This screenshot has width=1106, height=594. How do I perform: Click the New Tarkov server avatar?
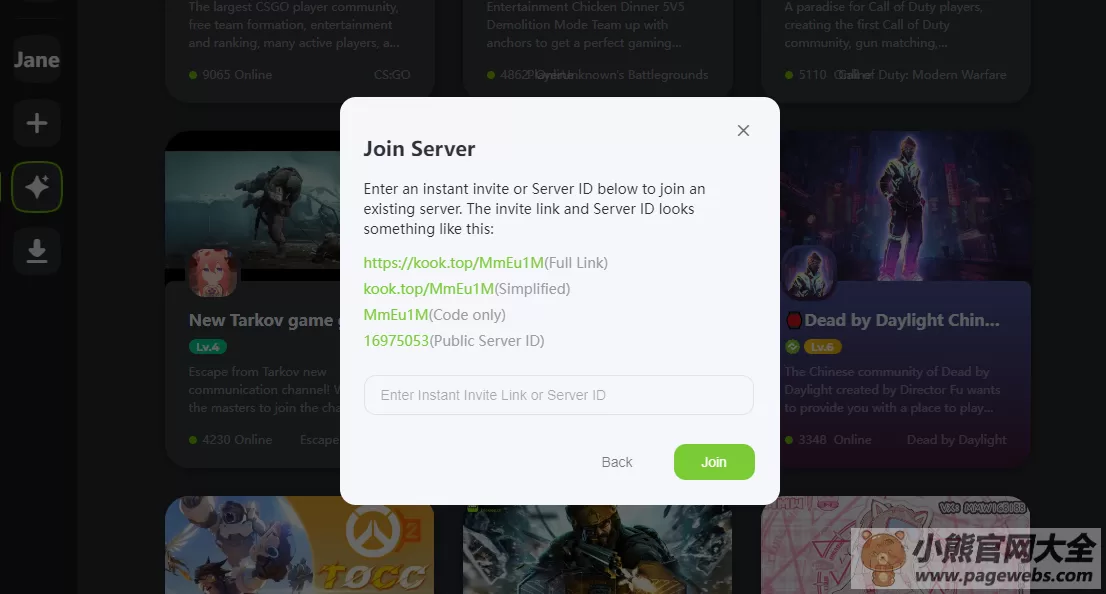click(x=212, y=272)
